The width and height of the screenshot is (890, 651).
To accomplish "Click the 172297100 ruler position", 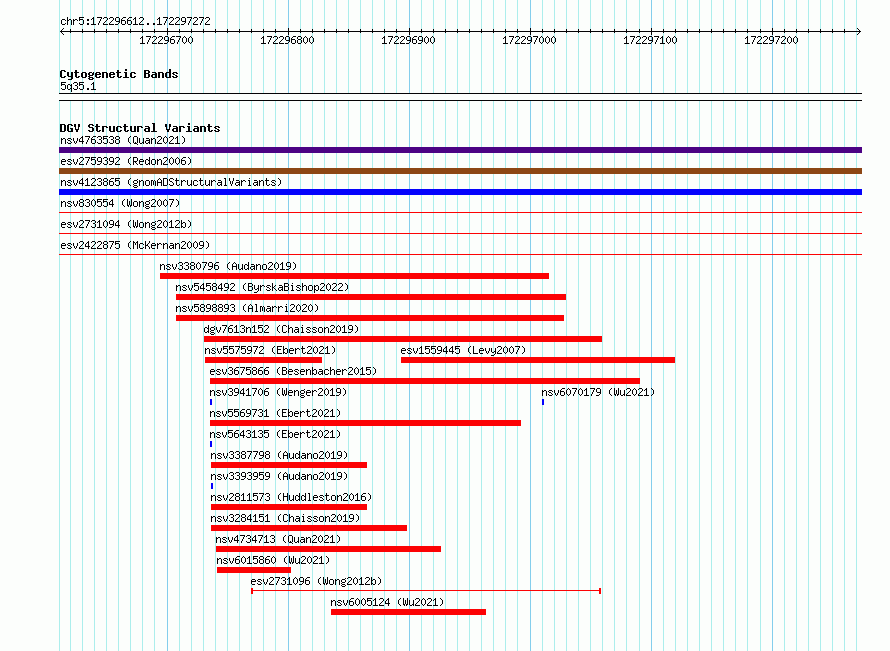I will (650, 40).
